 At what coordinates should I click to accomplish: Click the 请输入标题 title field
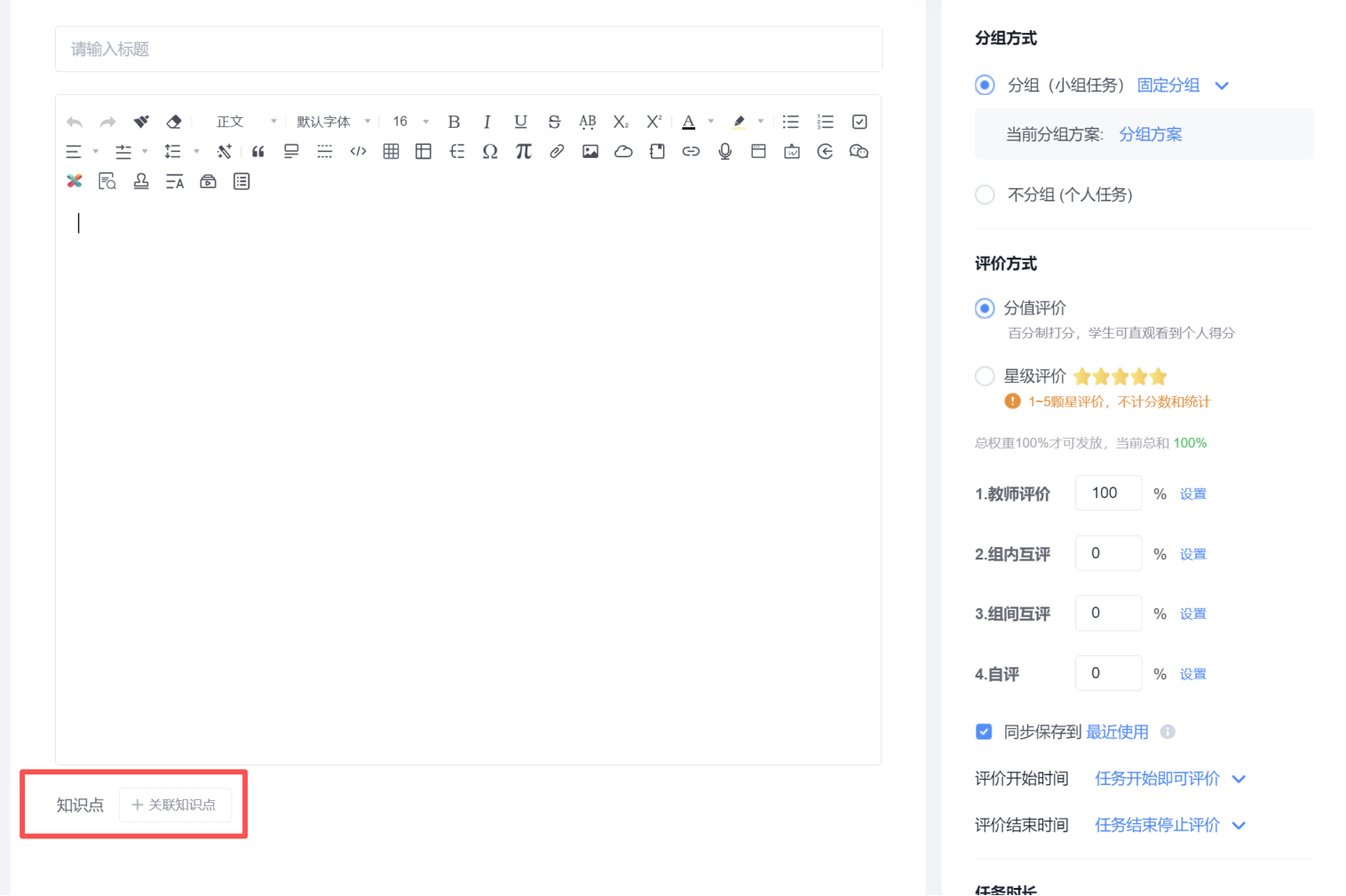(x=469, y=49)
